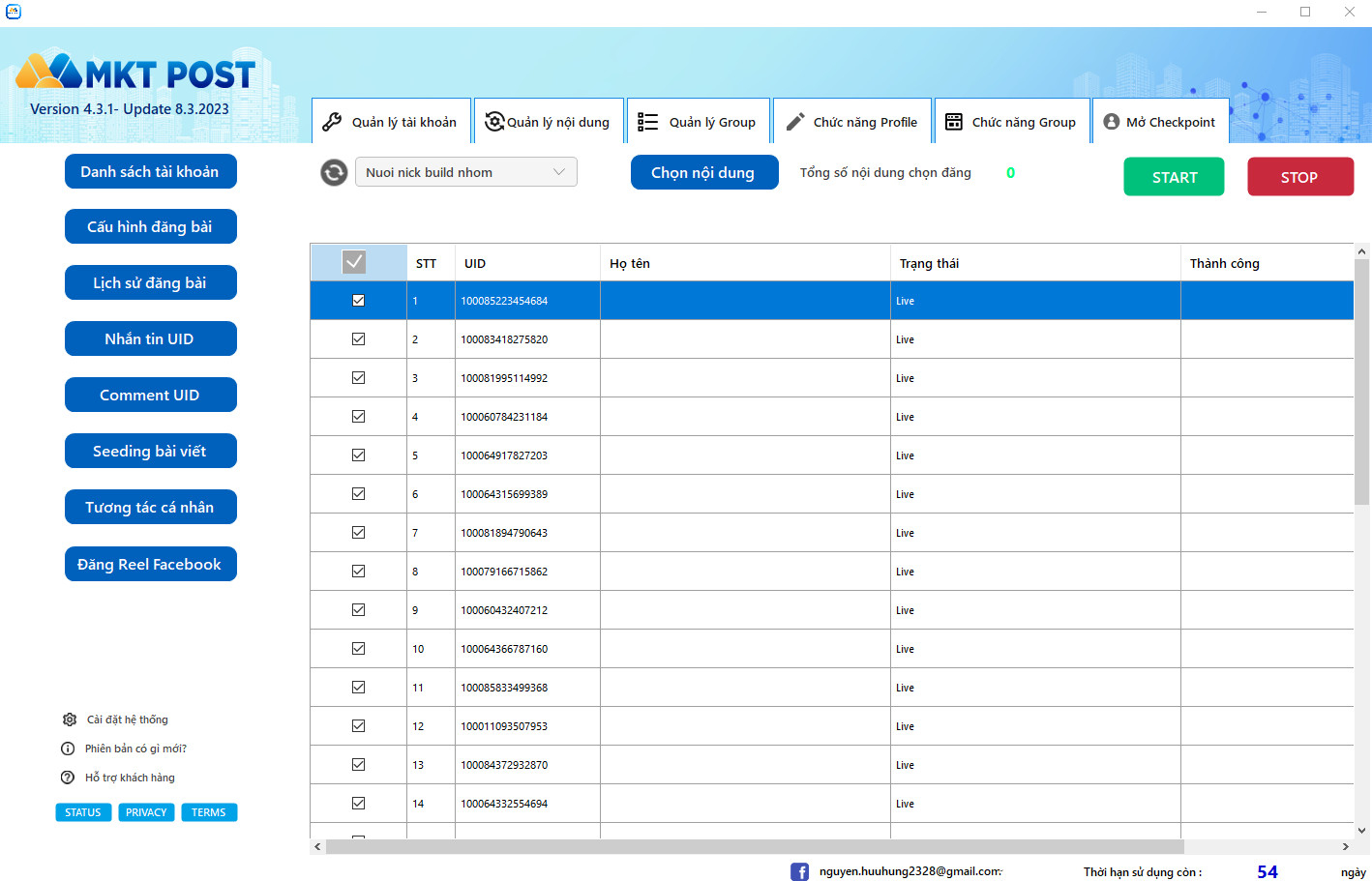Open Hỗ trợ khách hàng link
This screenshot has height=881, width=1372.
(x=130, y=778)
